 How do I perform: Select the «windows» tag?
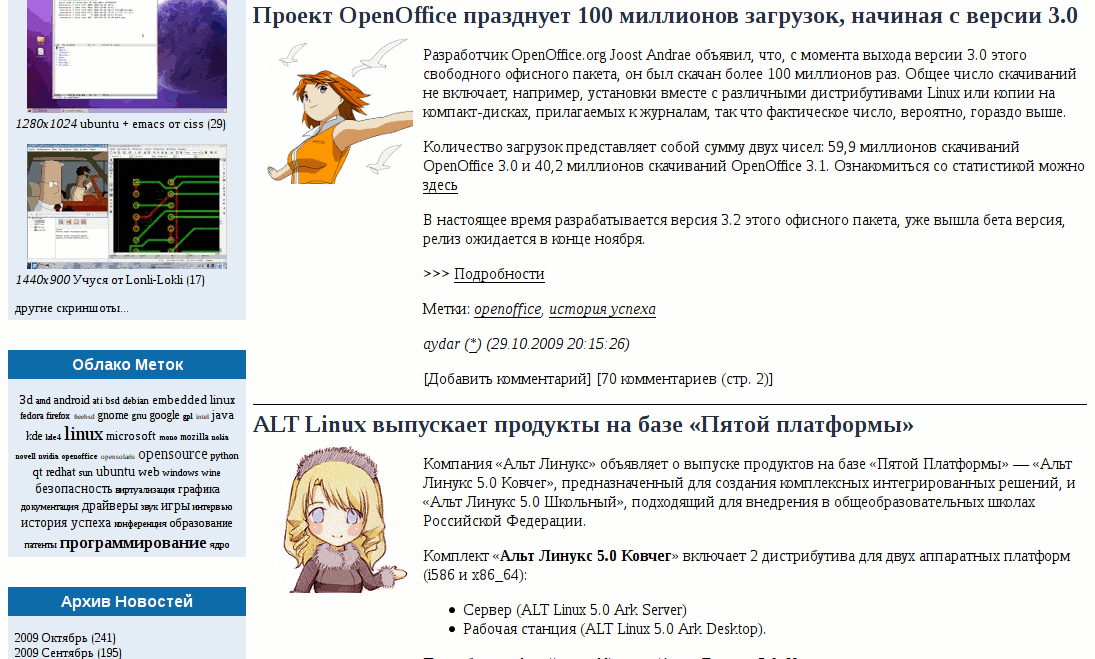click(x=180, y=473)
